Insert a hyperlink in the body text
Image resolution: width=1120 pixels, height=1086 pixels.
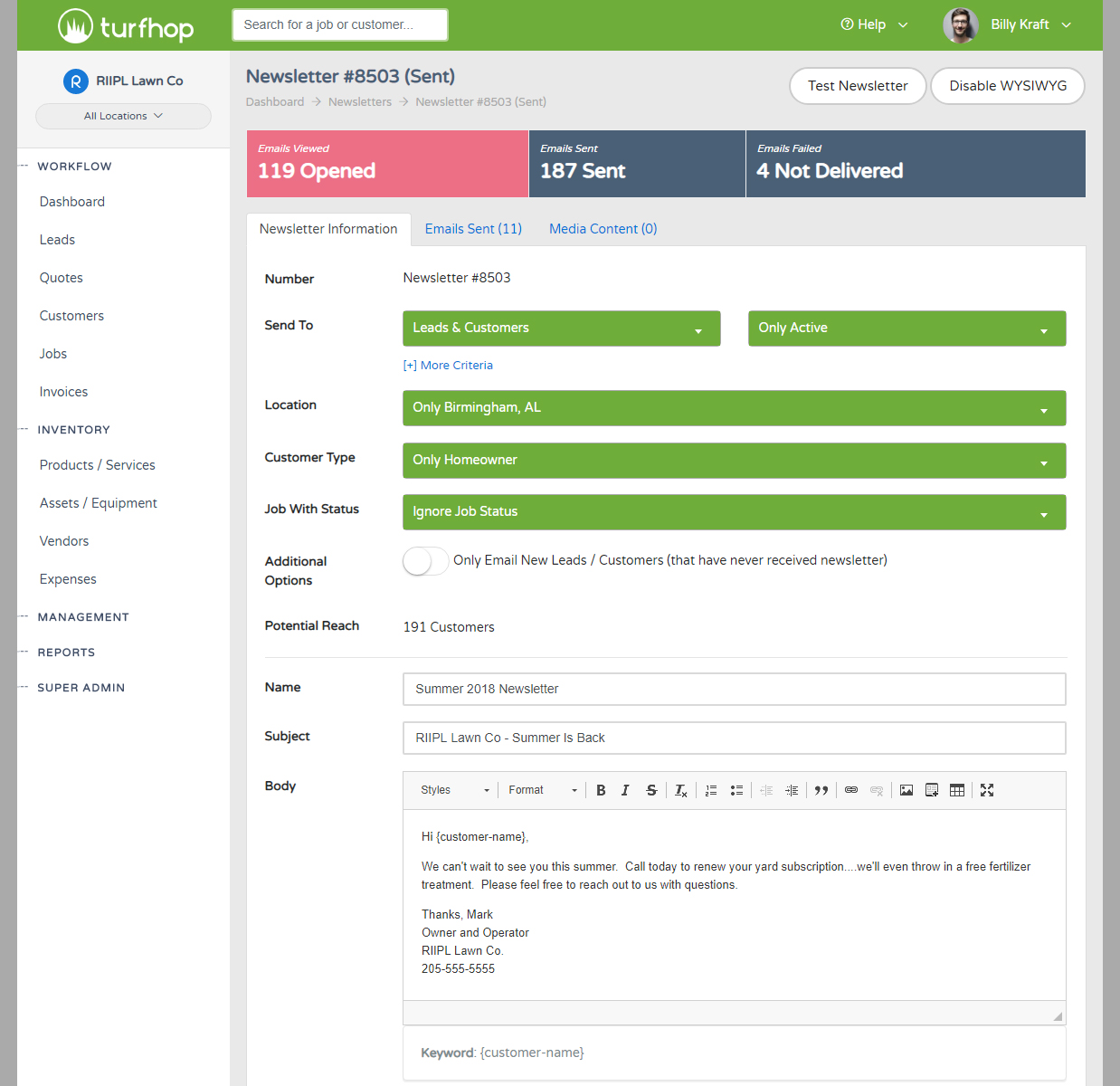(x=850, y=790)
